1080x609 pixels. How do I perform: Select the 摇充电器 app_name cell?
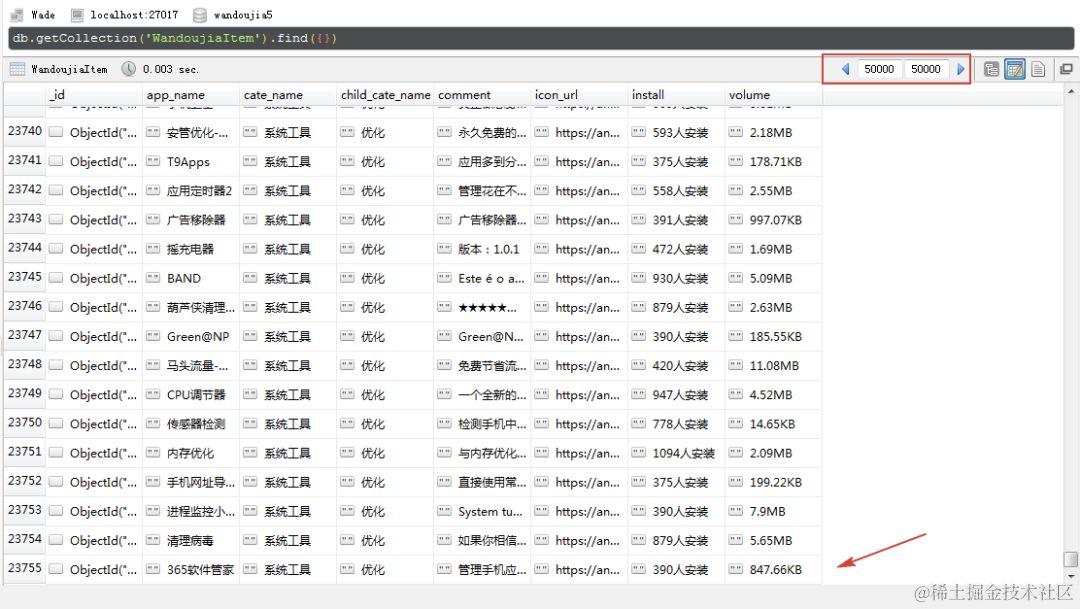(x=191, y=249)
